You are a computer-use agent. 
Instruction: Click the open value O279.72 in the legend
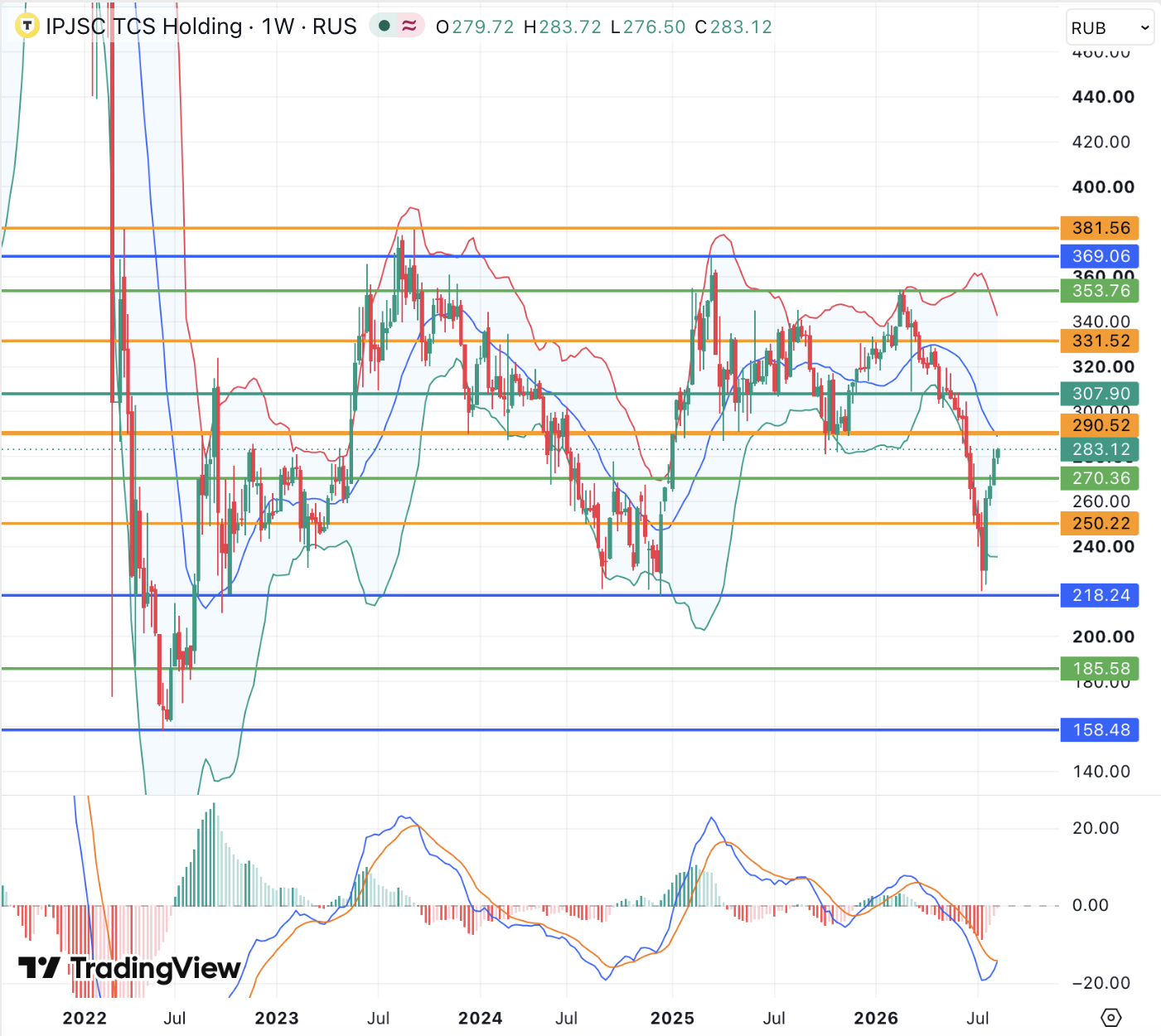[x=475, y=27]
